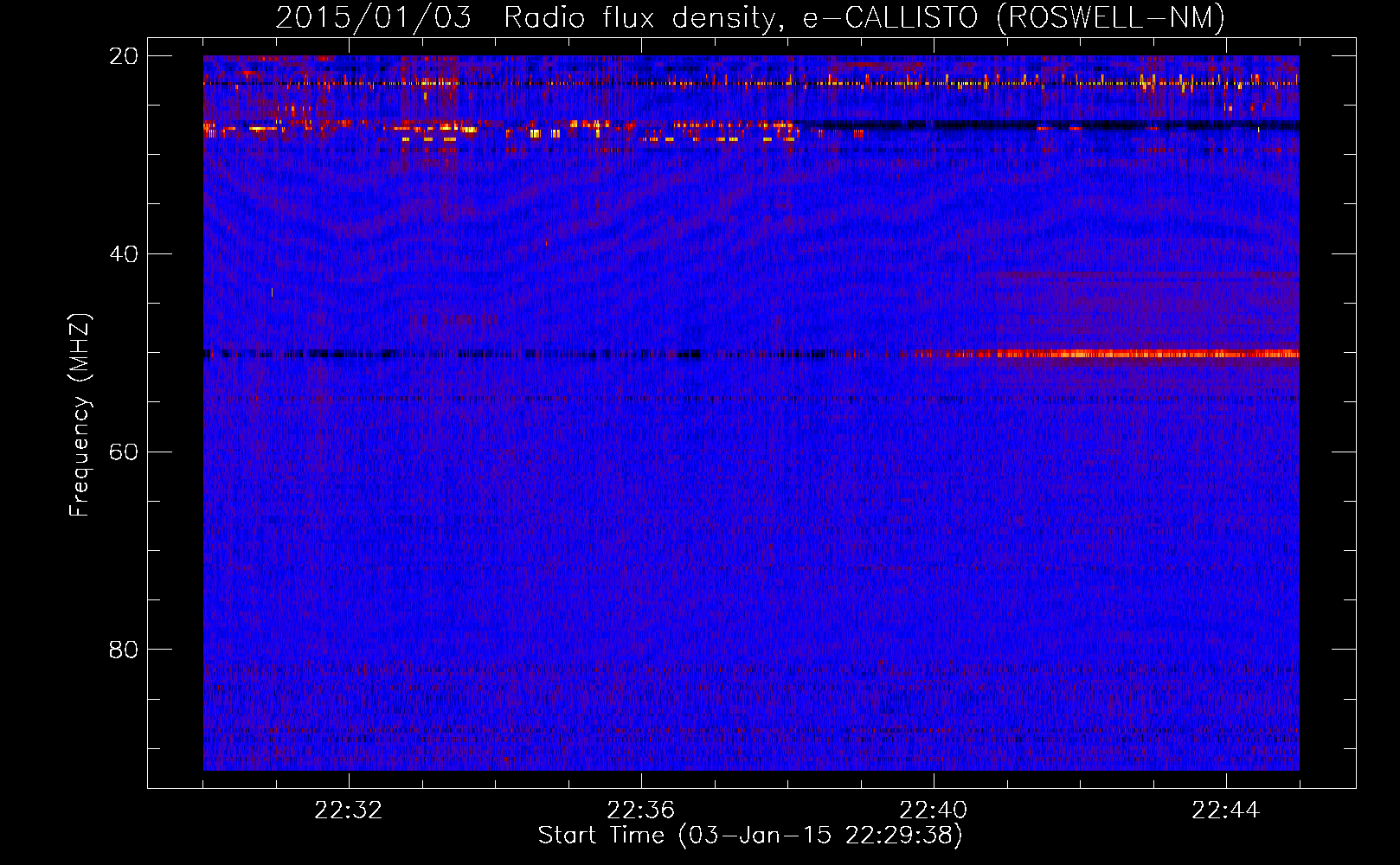The height and width of the screenshot is (865, 1400).
Task: Select the 22:36 time tick label
Action: pyautogui.click(x=641, y=811)
